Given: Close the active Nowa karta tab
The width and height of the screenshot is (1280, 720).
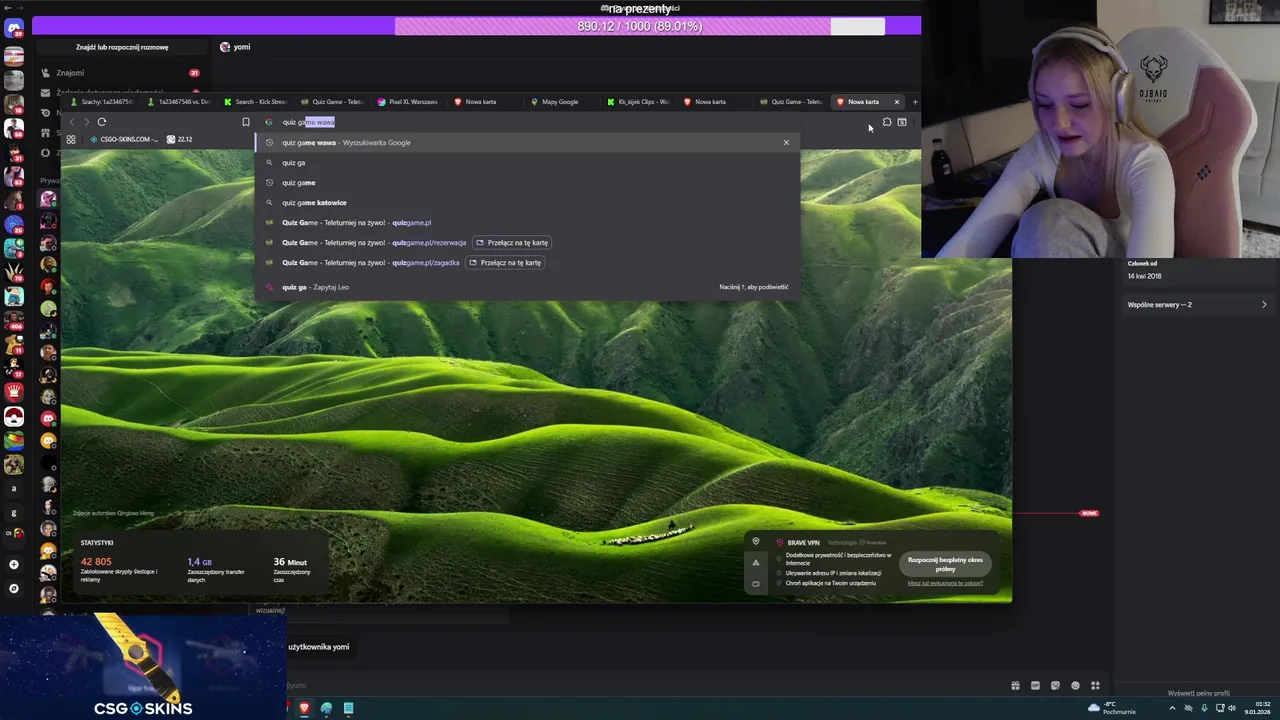Looking at the screenshot, I should click(x=896, y=102).
